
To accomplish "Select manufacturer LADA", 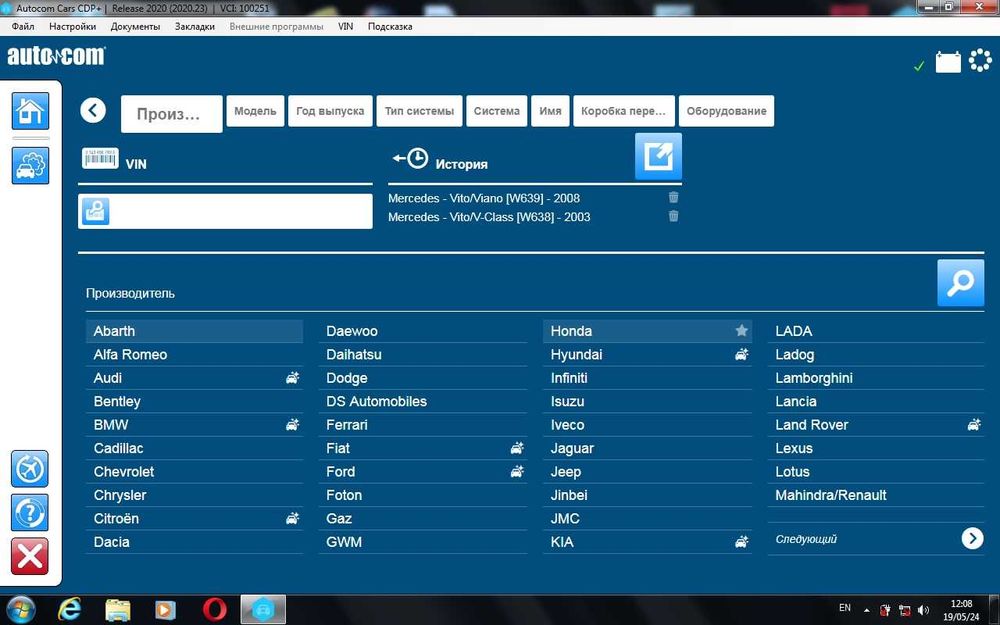I will pyautogui.click(x=876, y=331).
